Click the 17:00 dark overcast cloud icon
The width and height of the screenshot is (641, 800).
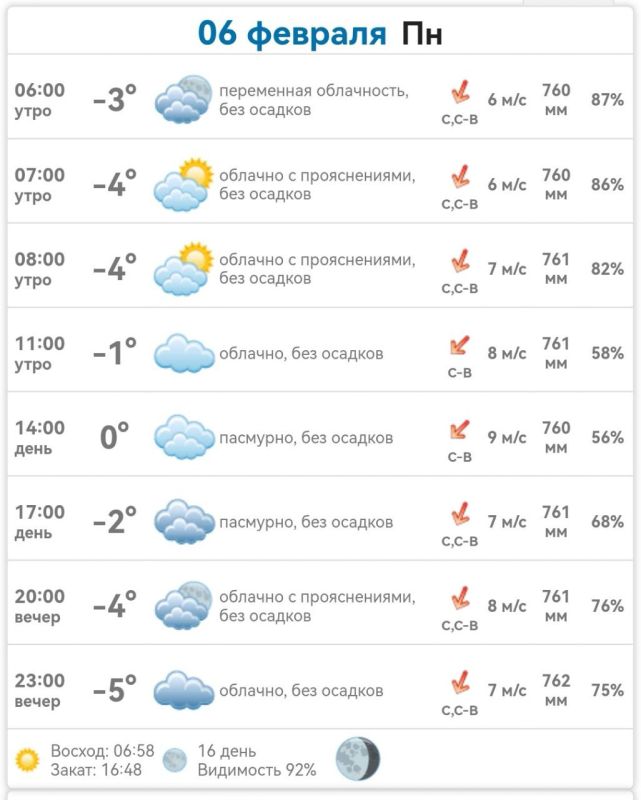[x=184, y=521]
